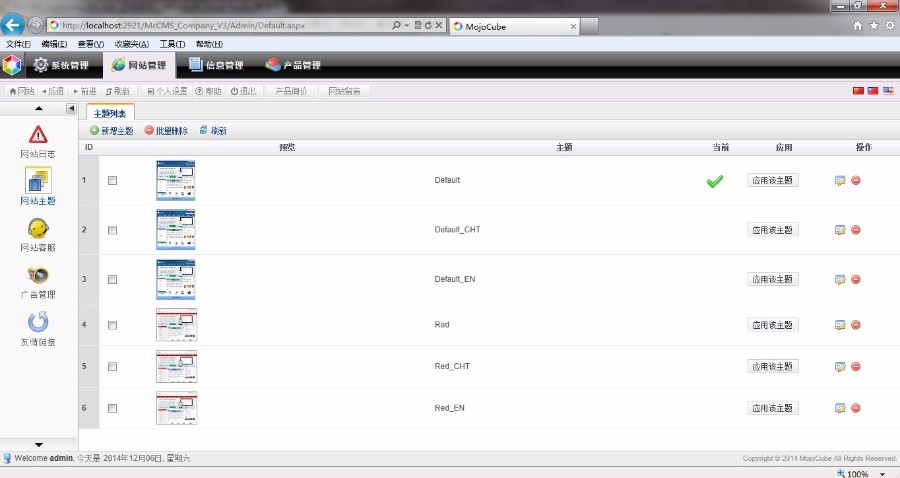Click the browser favorites star icon
Image resolution: width=900 pixels, height=478 pixels.
point(874,25)
